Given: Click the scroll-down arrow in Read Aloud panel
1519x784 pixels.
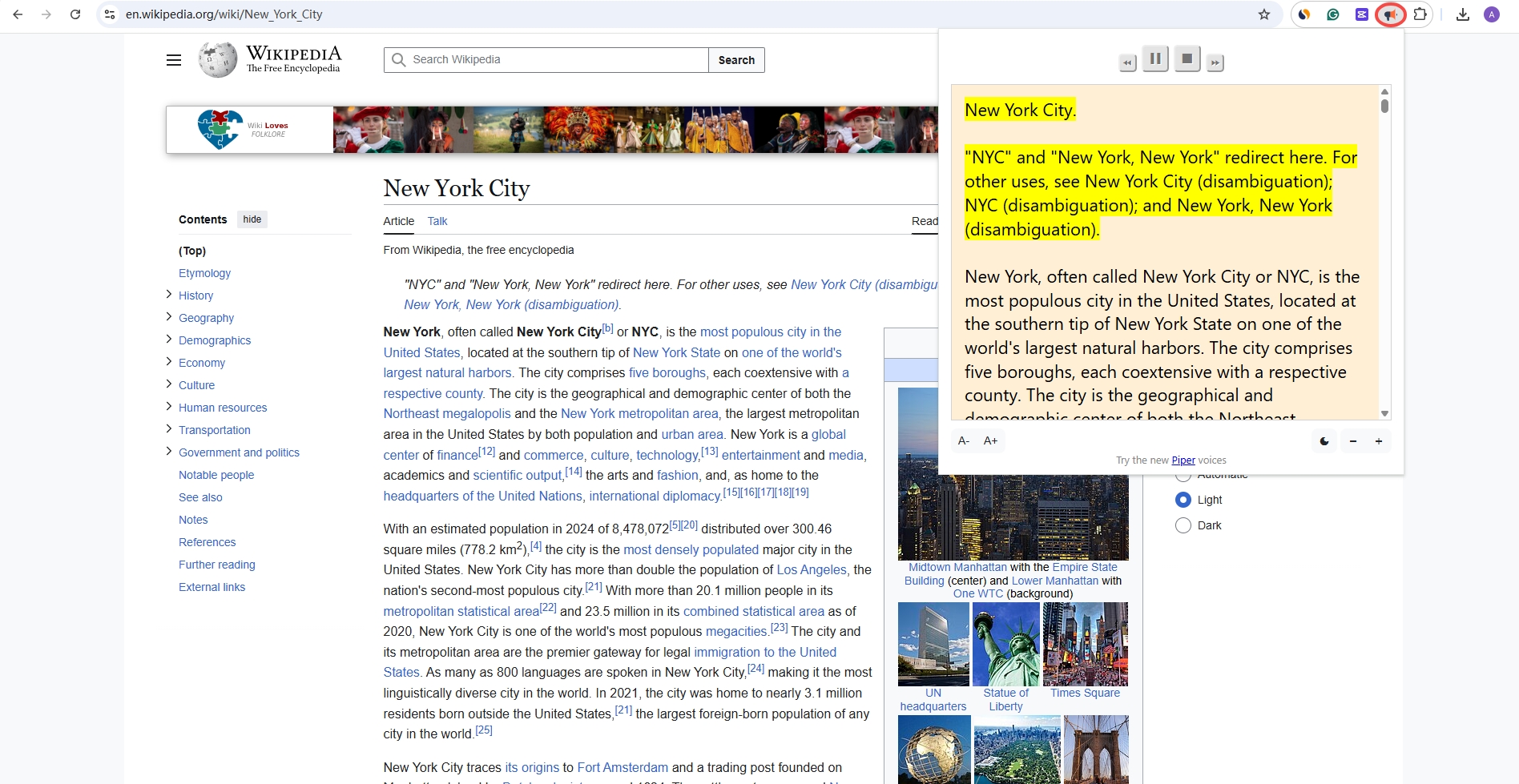Looking at the screenshot, I should [1384, 413].
